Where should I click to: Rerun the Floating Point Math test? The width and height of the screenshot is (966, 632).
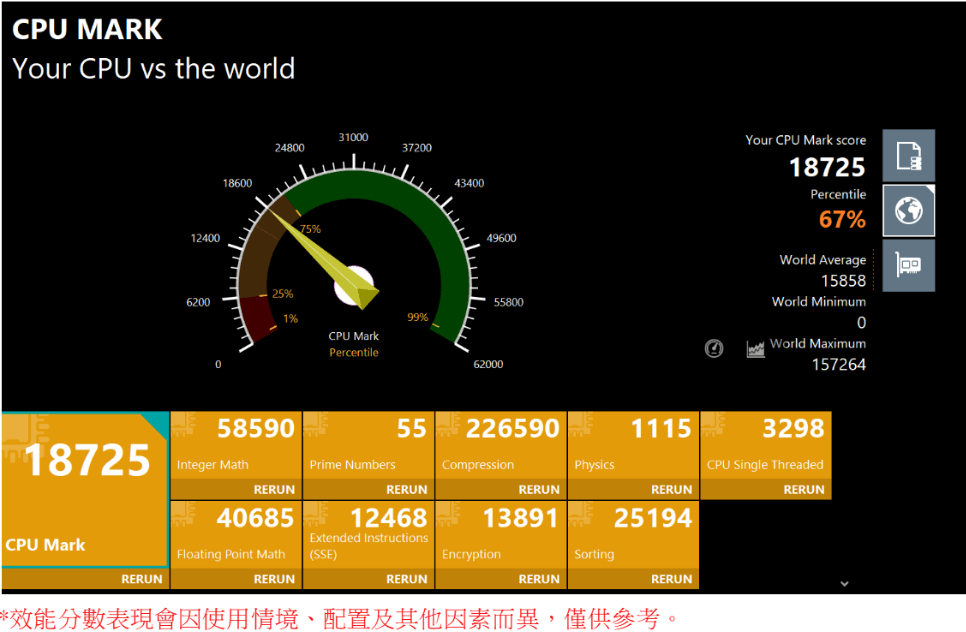pos(274,579)
